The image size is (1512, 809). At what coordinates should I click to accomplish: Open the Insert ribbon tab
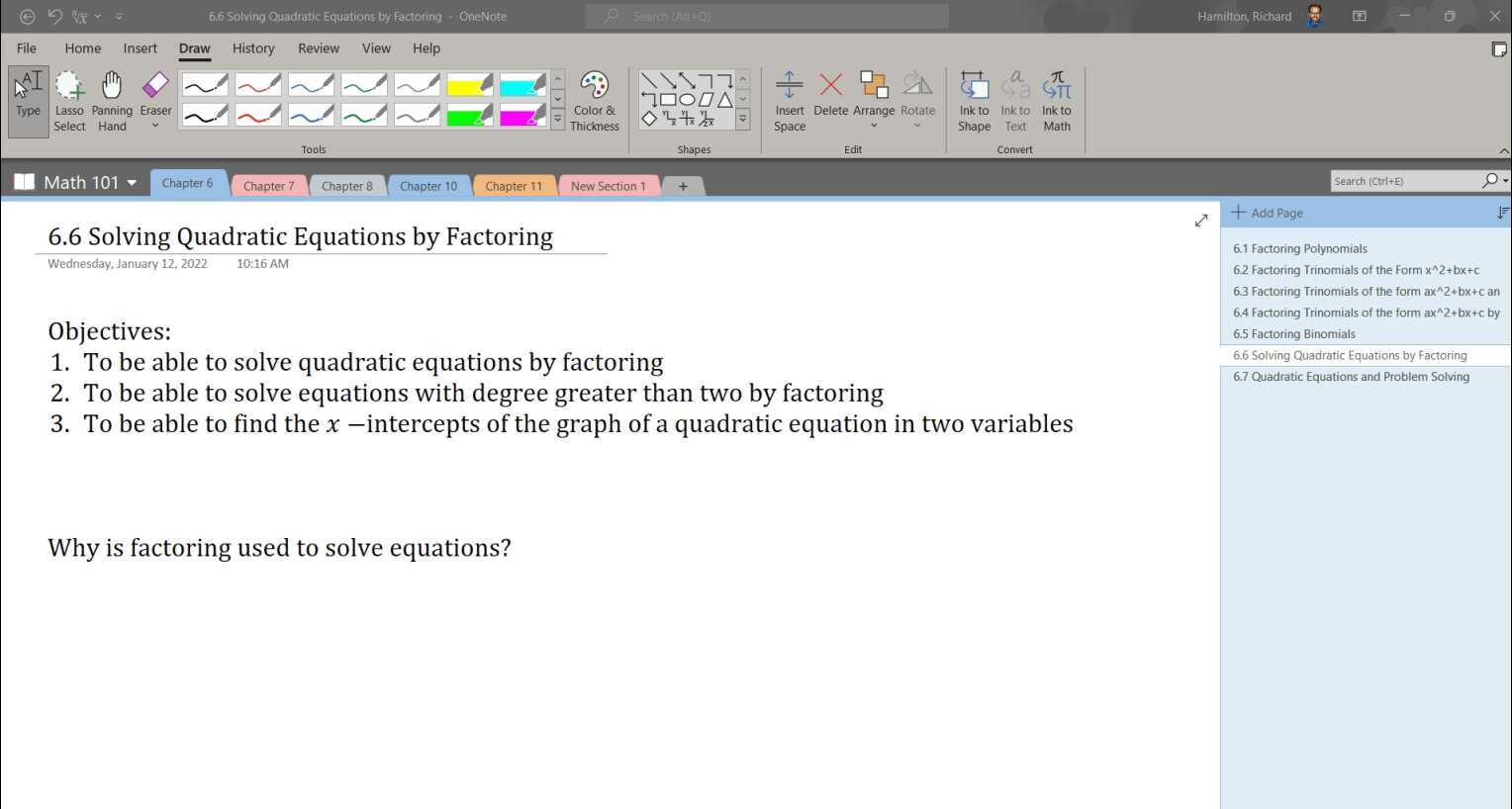[140, 48]
